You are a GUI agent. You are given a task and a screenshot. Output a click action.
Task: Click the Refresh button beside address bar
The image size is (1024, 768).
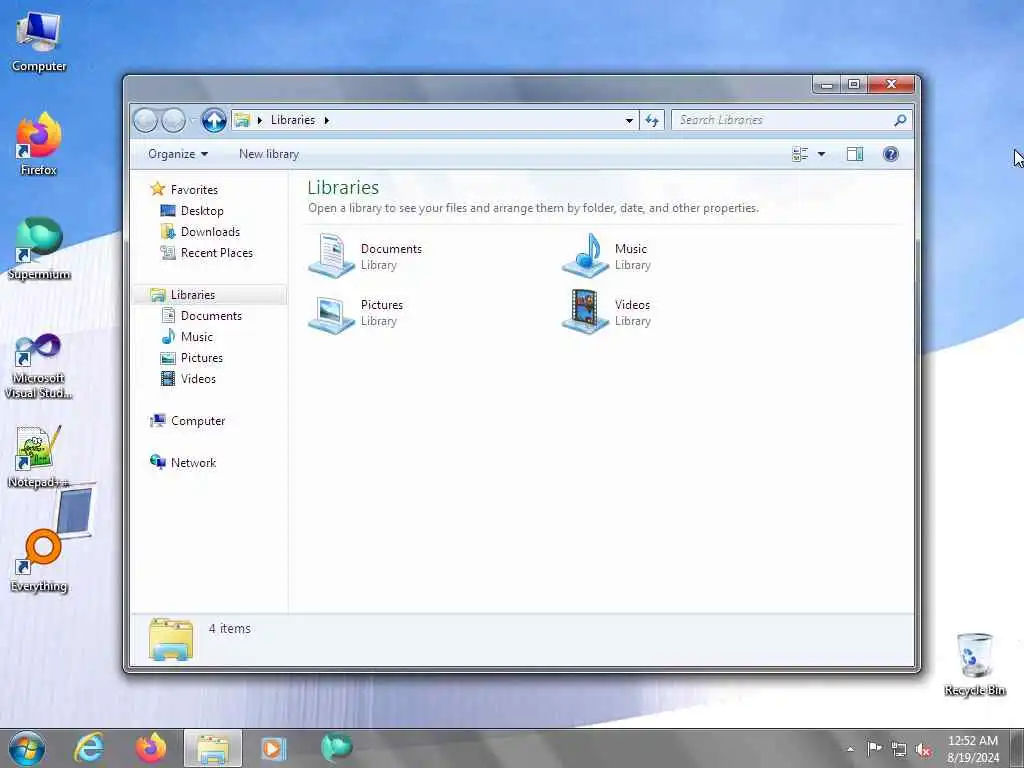coord(652,120)
